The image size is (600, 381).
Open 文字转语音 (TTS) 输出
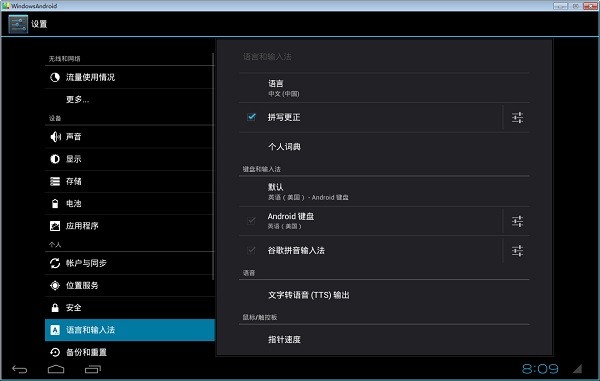(x=384, y=295)
